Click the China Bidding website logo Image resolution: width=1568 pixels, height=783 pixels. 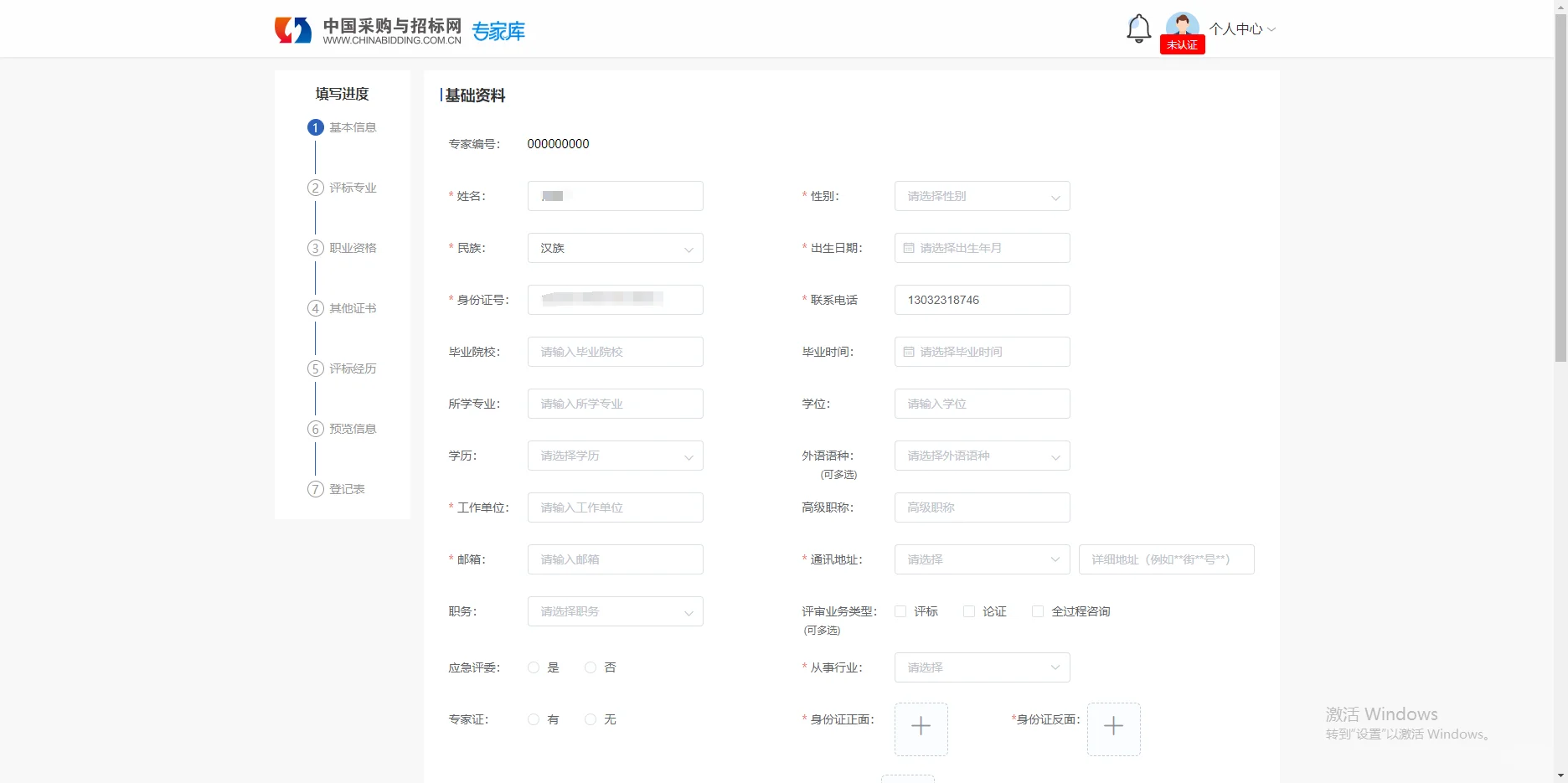[369, 28]
